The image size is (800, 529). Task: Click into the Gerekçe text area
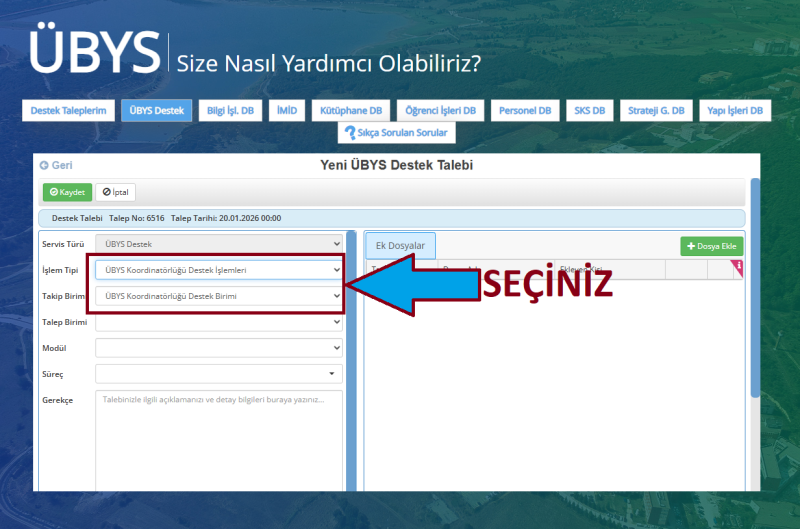[x=218, y=440]
